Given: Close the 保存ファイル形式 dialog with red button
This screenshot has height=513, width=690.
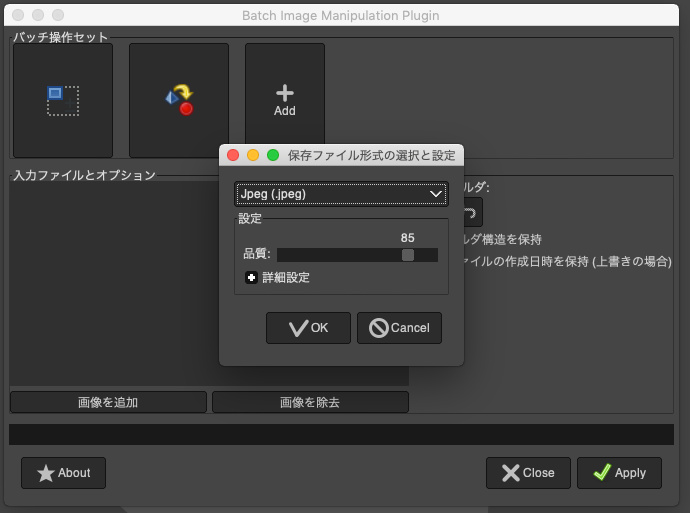Looking at the screenshot, I should (x=233, y=155).
